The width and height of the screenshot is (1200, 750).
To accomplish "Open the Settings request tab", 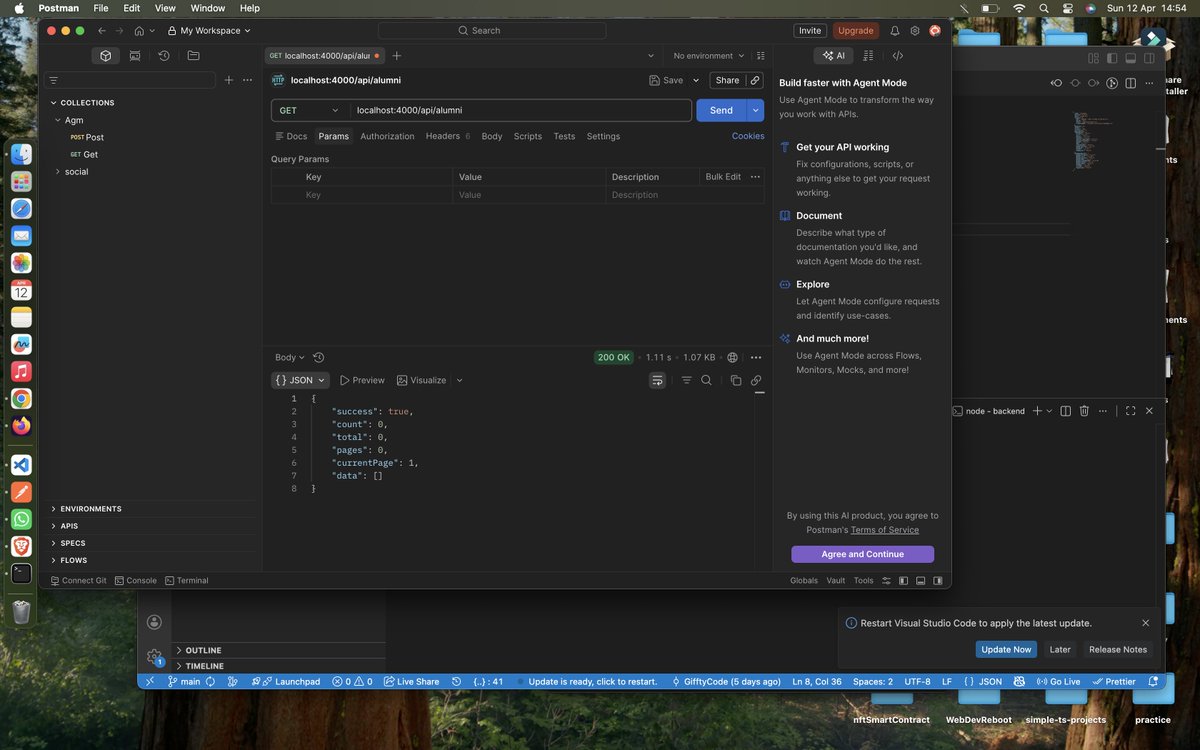I will pos(603,136).
